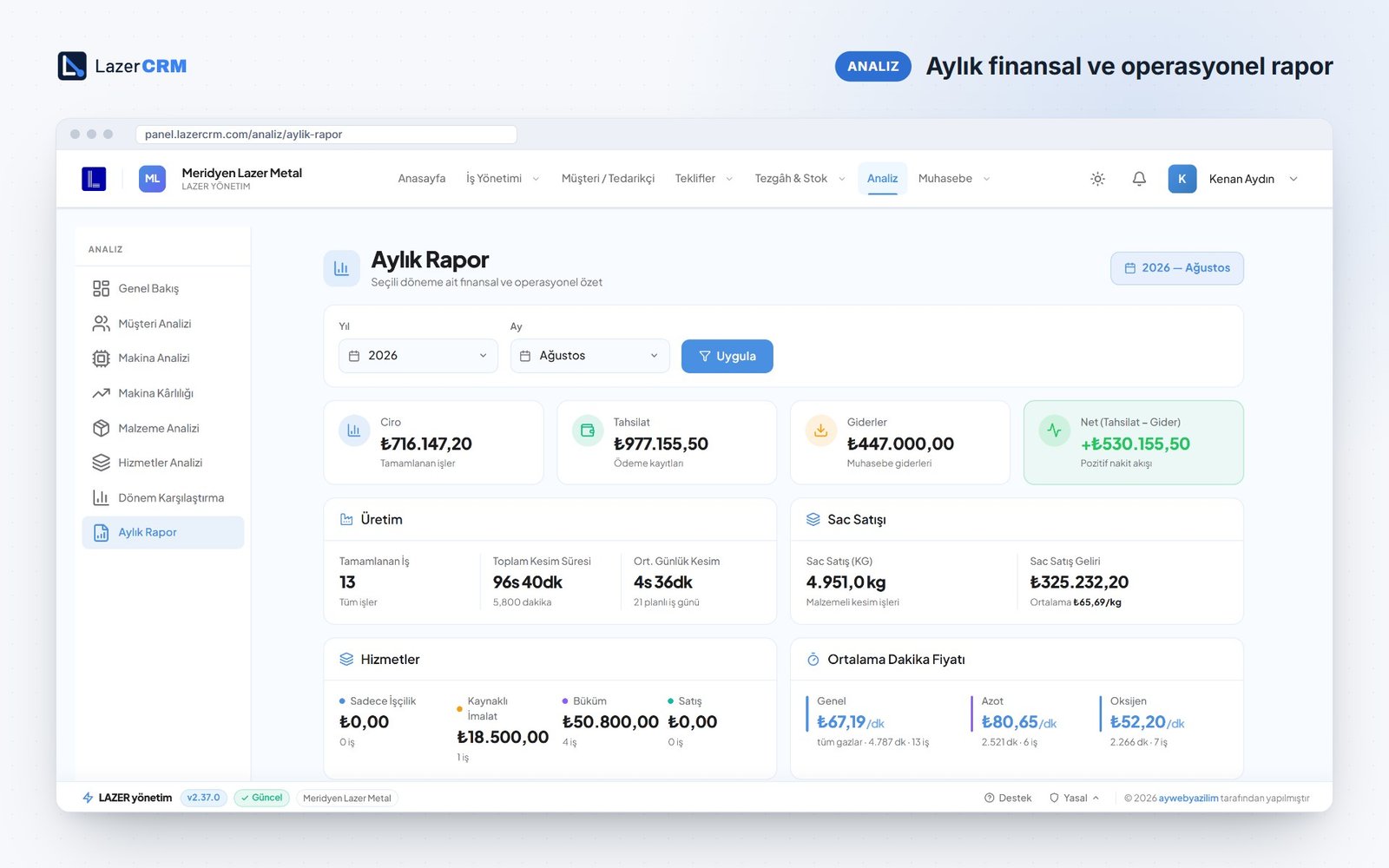Open Dönem Karşılaştırma in the sidebar
The height and width of the screenshot is (868, 1389).
[x=163, y=497]
